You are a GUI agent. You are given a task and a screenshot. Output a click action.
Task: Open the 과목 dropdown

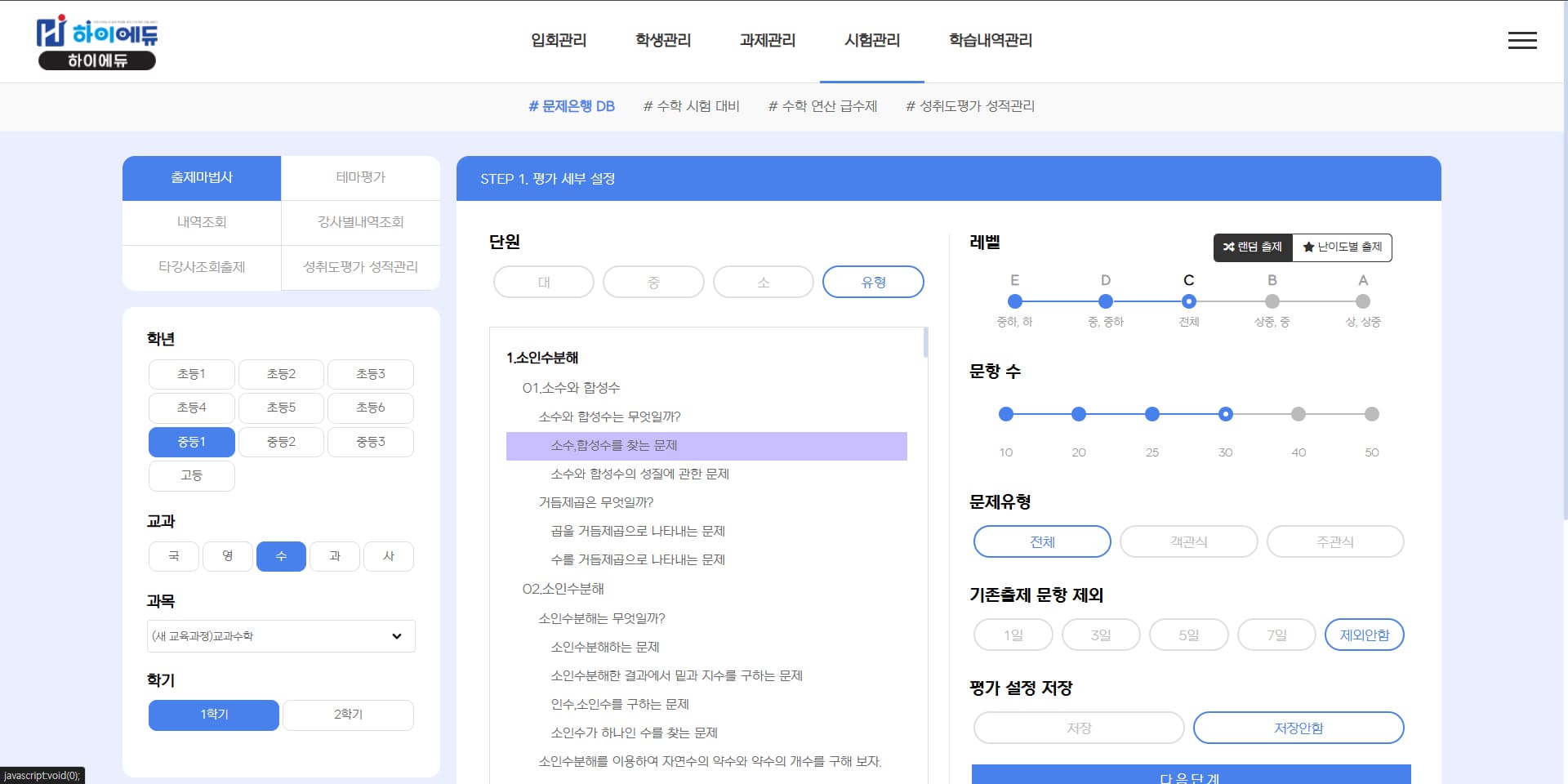pos(281,636)
